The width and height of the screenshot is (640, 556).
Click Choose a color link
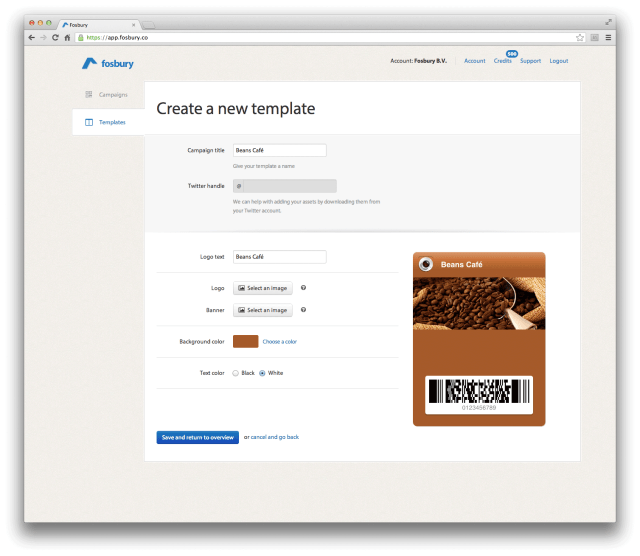tap(280, 342)
